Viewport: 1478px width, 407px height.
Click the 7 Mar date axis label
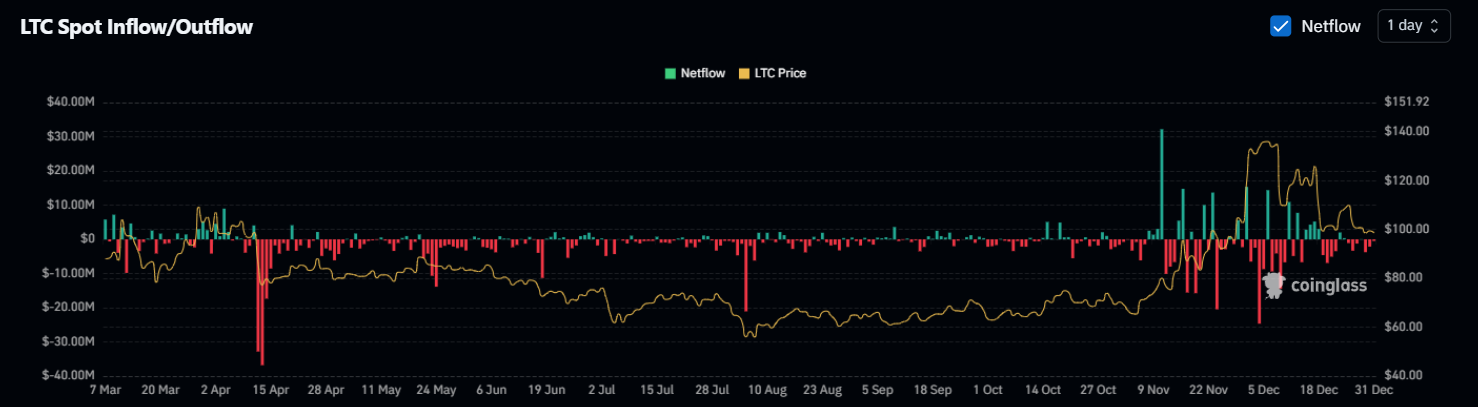[x=105, y=389]
